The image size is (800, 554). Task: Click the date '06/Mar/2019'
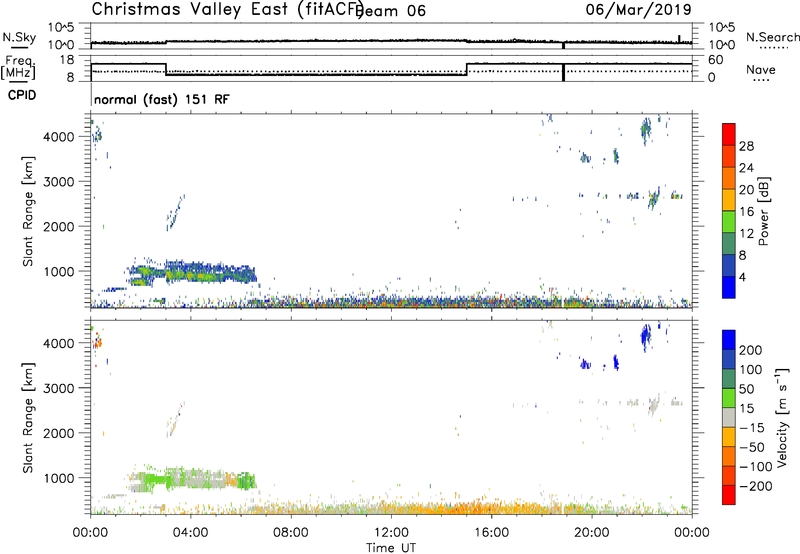click(639, 9)
